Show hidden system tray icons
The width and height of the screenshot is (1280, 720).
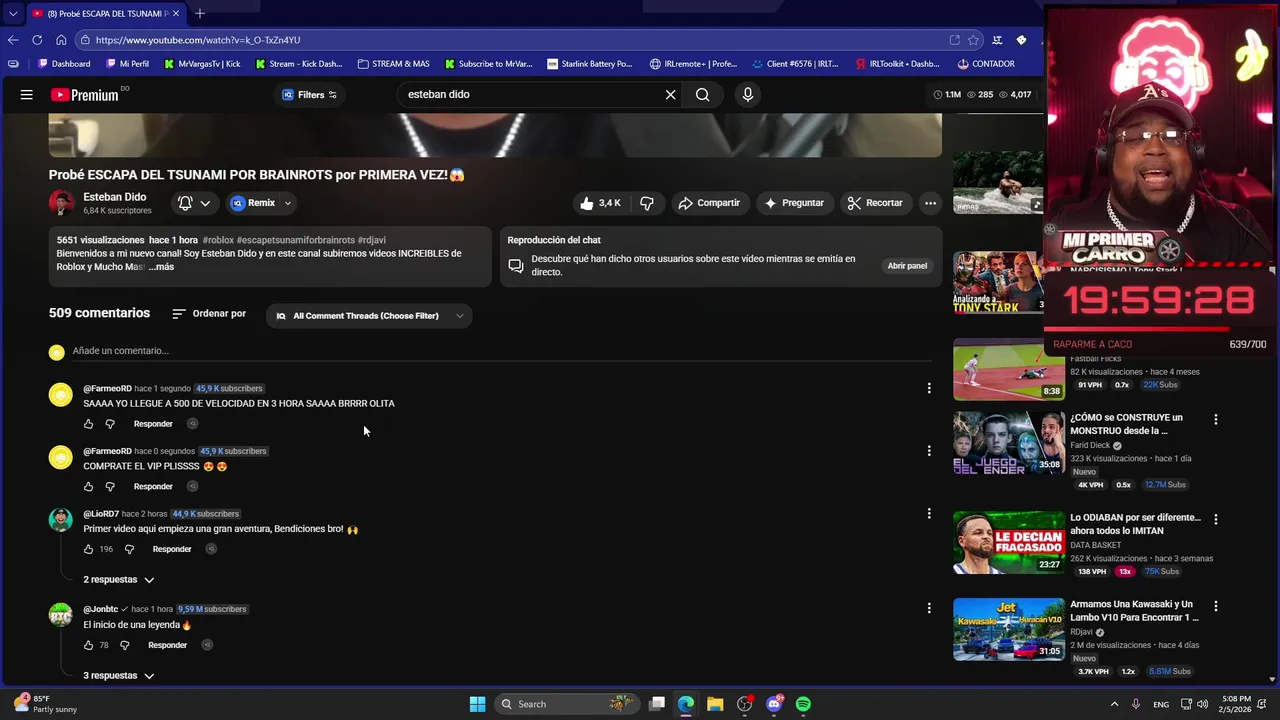click(1114, 704)
